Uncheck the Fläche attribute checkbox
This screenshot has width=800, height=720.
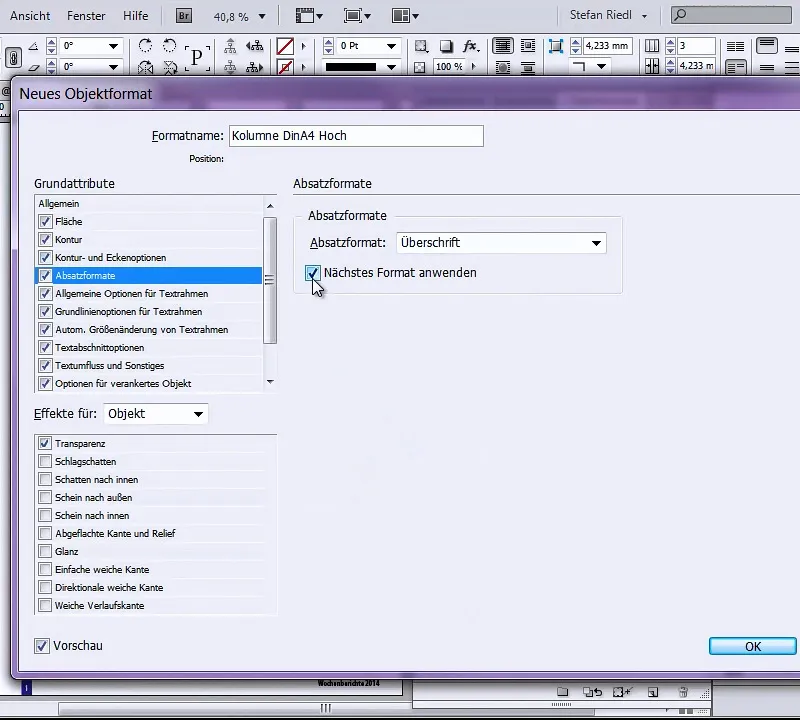click(x=45, y=221)
